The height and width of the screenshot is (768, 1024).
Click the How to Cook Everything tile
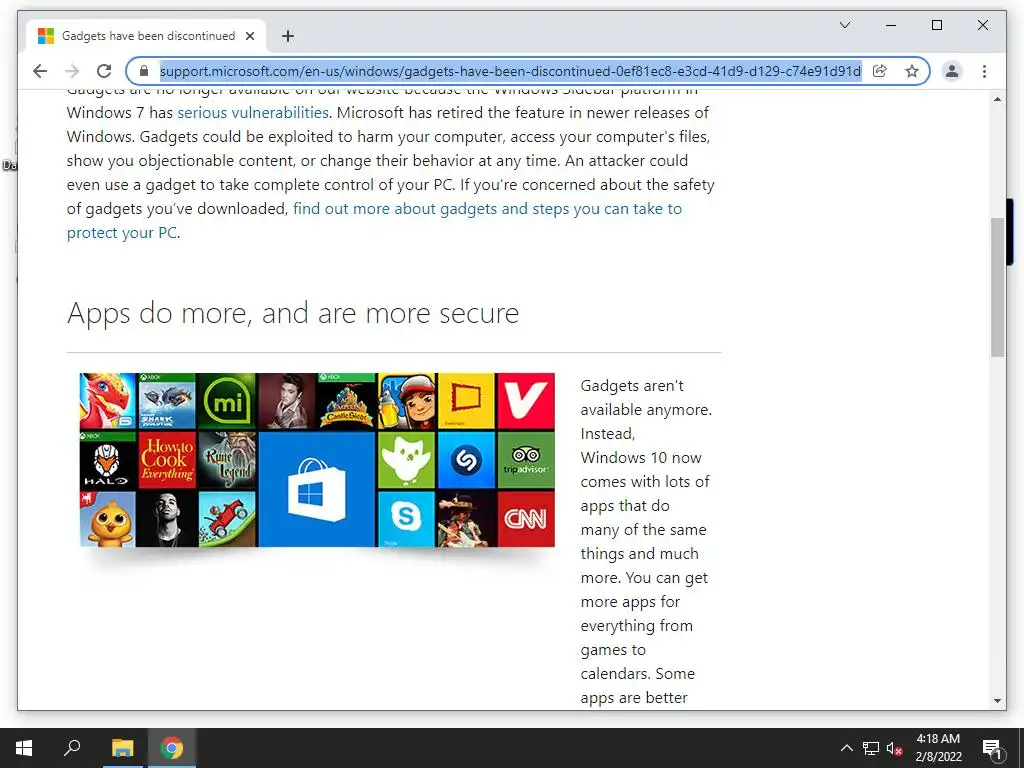click(167, 460)
